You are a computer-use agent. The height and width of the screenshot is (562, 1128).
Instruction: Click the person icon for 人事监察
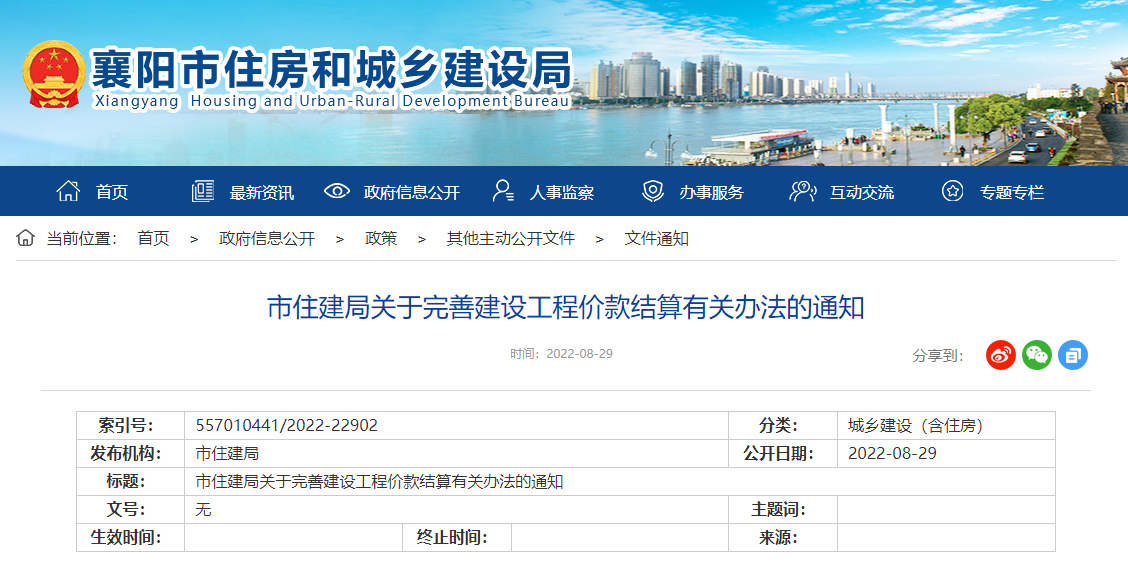click(503, 191)
